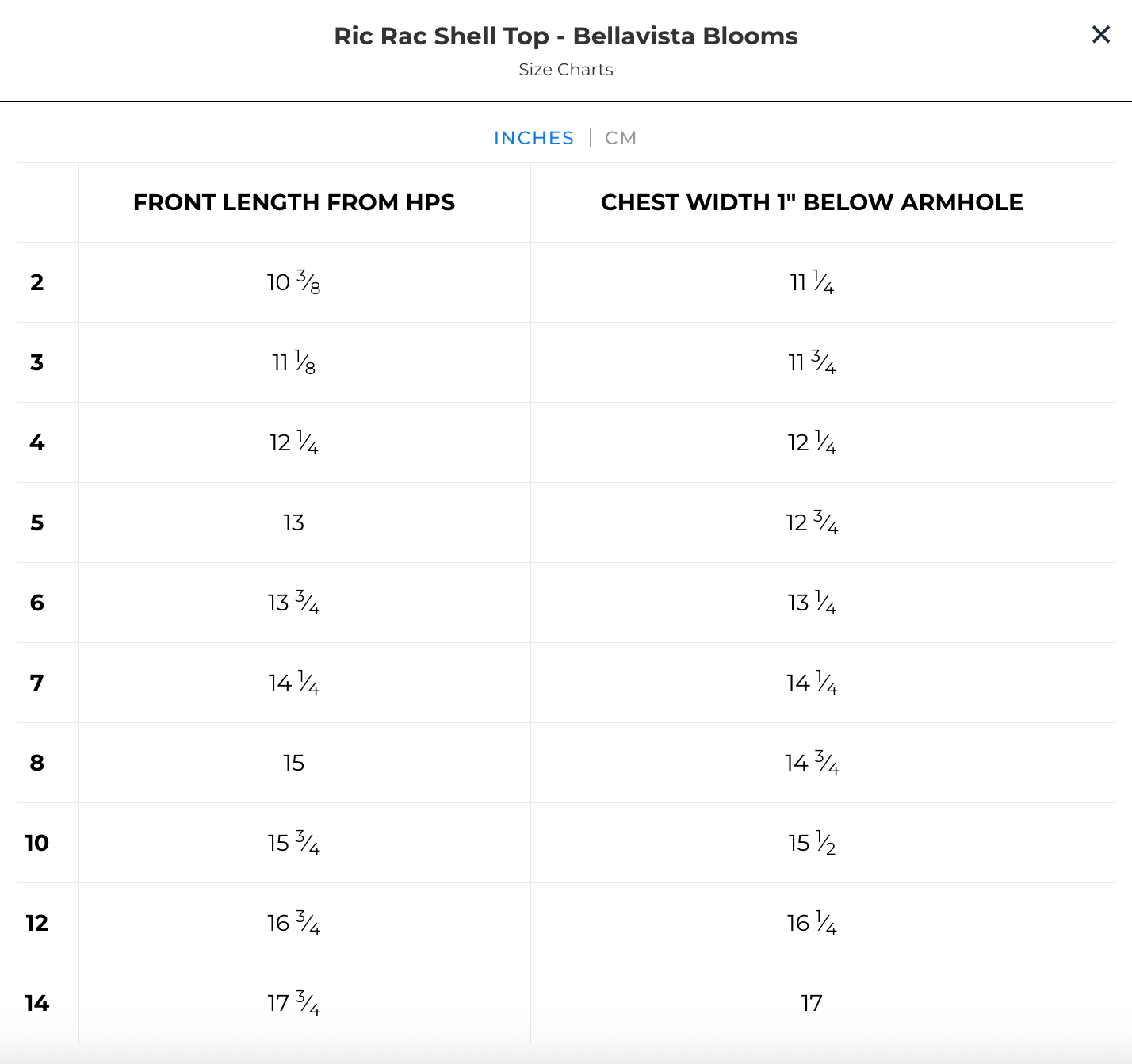
Task: Click the Size Charts subtitle
Action: (x=565, y=70)
